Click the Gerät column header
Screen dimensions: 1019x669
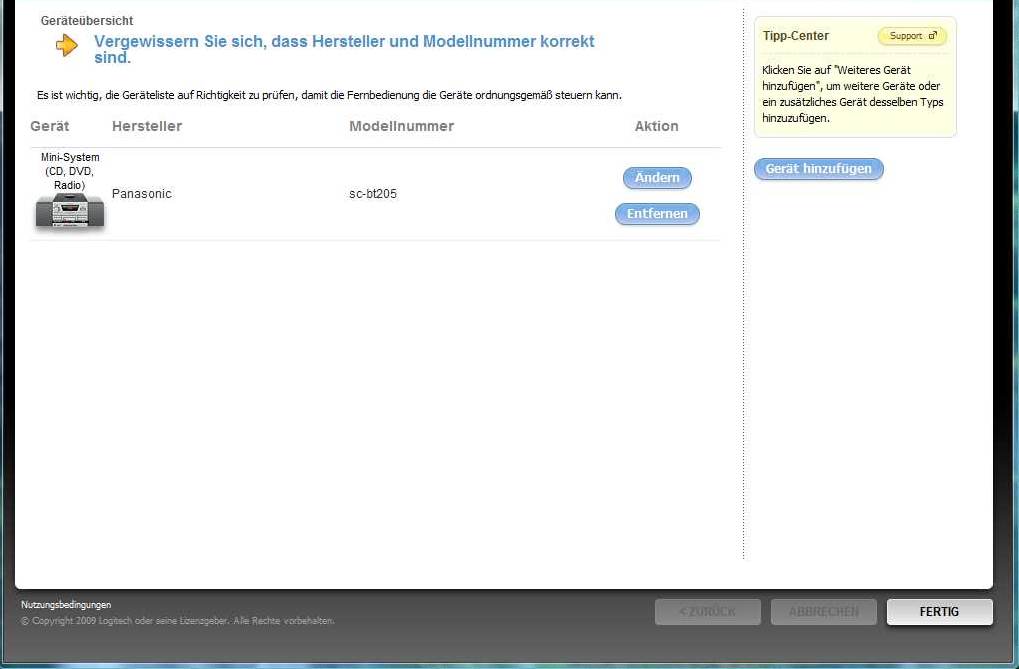click(50, 126)
